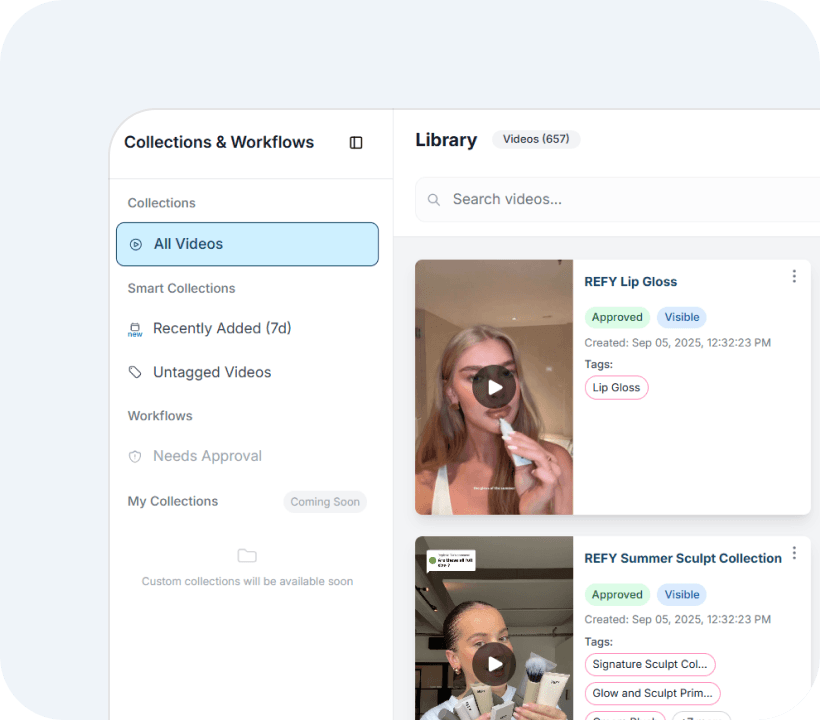Click Created date on Summer Sculpt Collection card
Image resolution: width=820 pixels, height=720 pixels.
(x=677, y=620)
